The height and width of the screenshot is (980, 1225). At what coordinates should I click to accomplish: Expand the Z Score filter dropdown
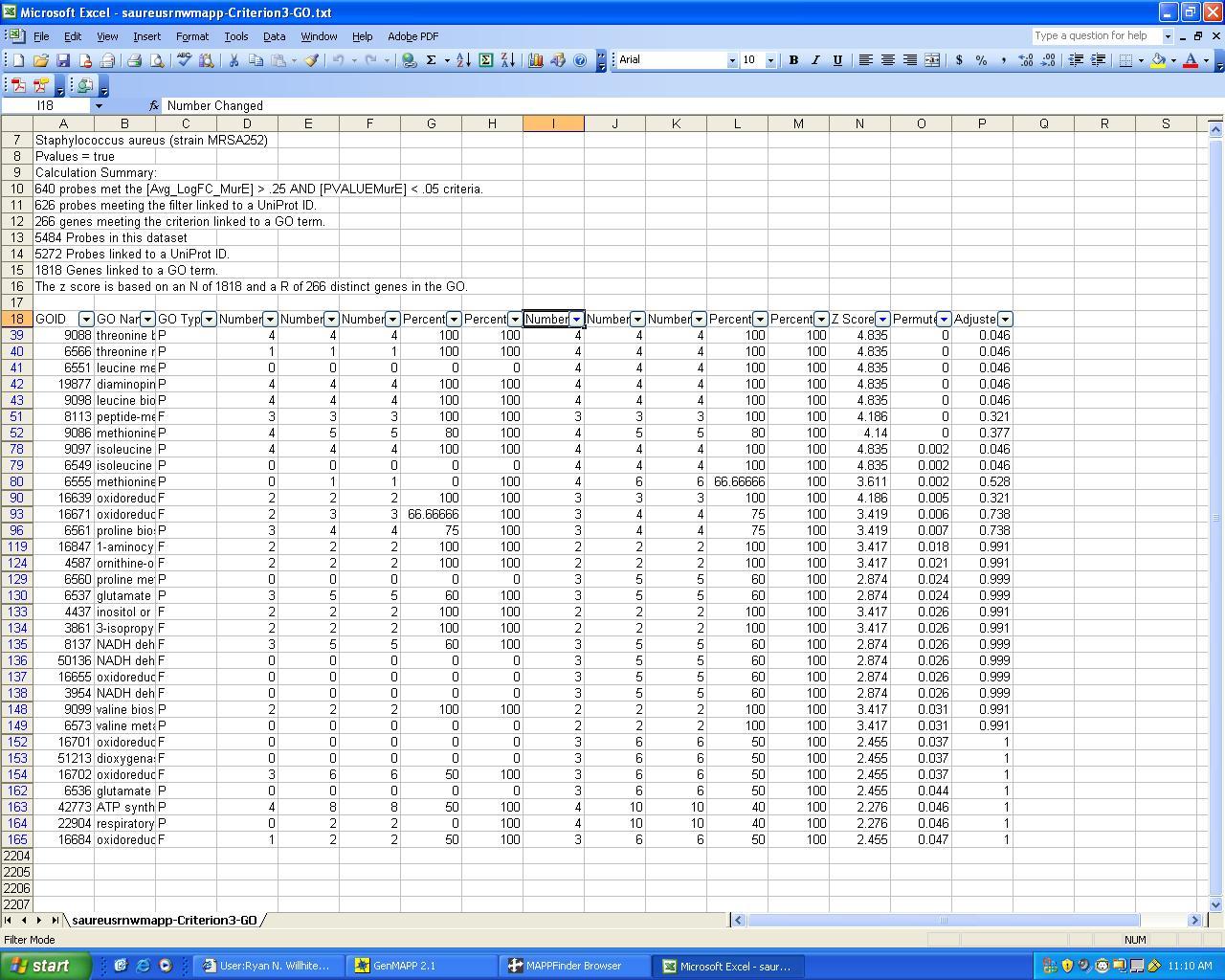(882, 319)
